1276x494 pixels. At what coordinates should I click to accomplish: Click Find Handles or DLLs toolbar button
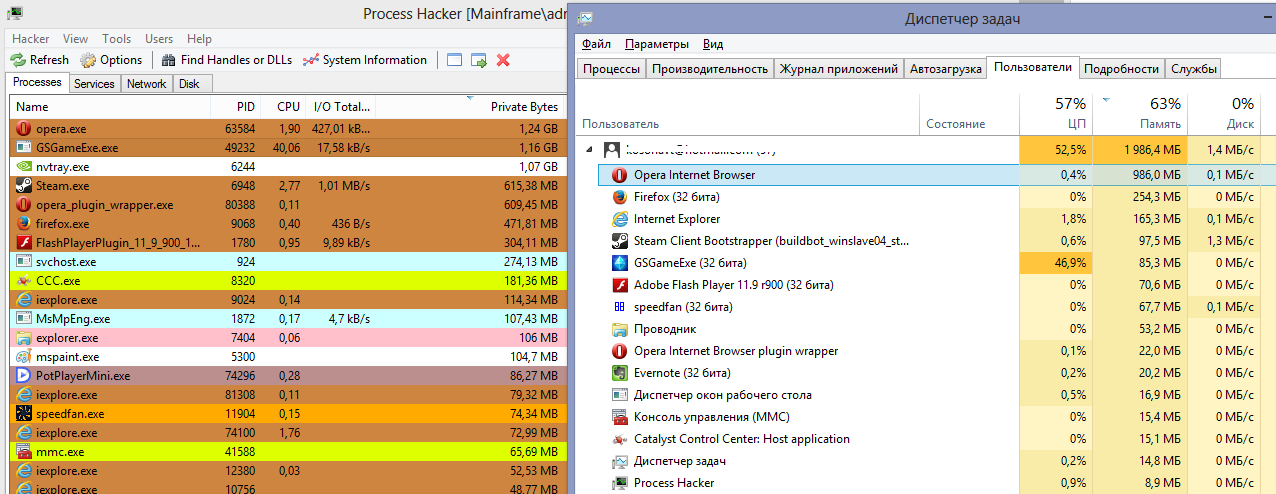pos(226,60)
